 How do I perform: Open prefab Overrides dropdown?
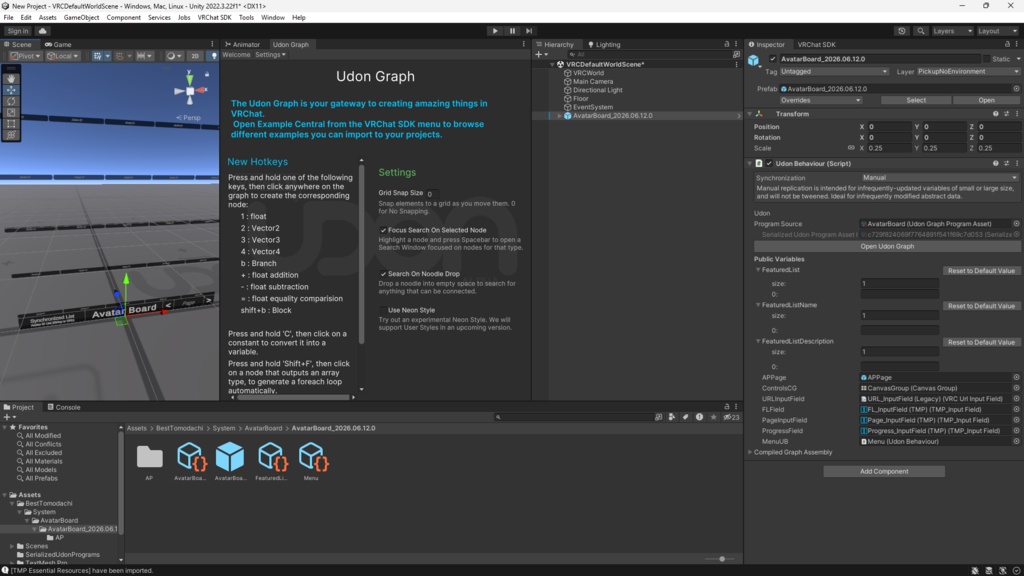tap(820, 100)
